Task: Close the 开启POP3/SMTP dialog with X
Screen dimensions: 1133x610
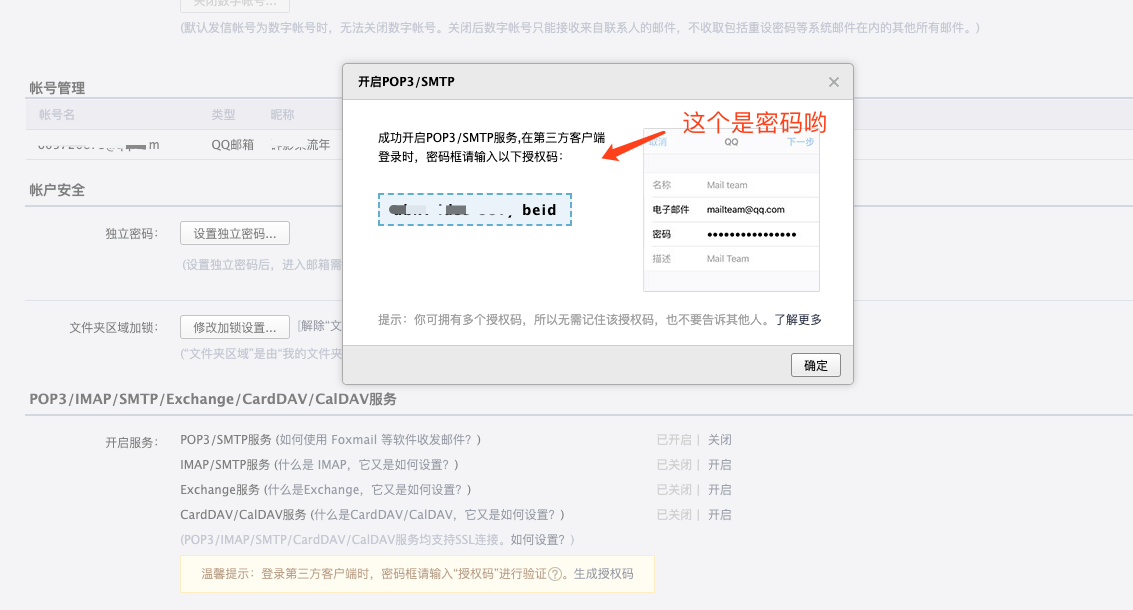Action: 834,82
